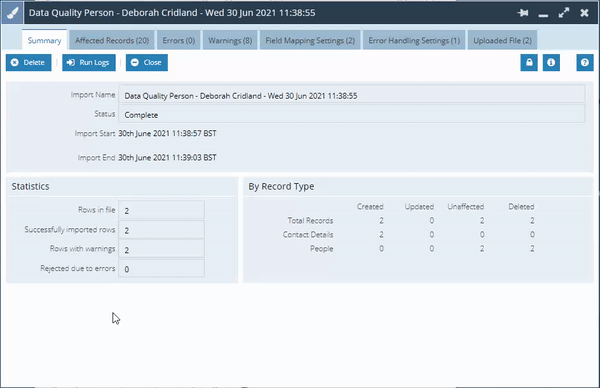The height and width of the screenshot is (388, 600).
Task: Select Import End value 30th June 2021 11:39:03 BST
Action: coord(167,158)
